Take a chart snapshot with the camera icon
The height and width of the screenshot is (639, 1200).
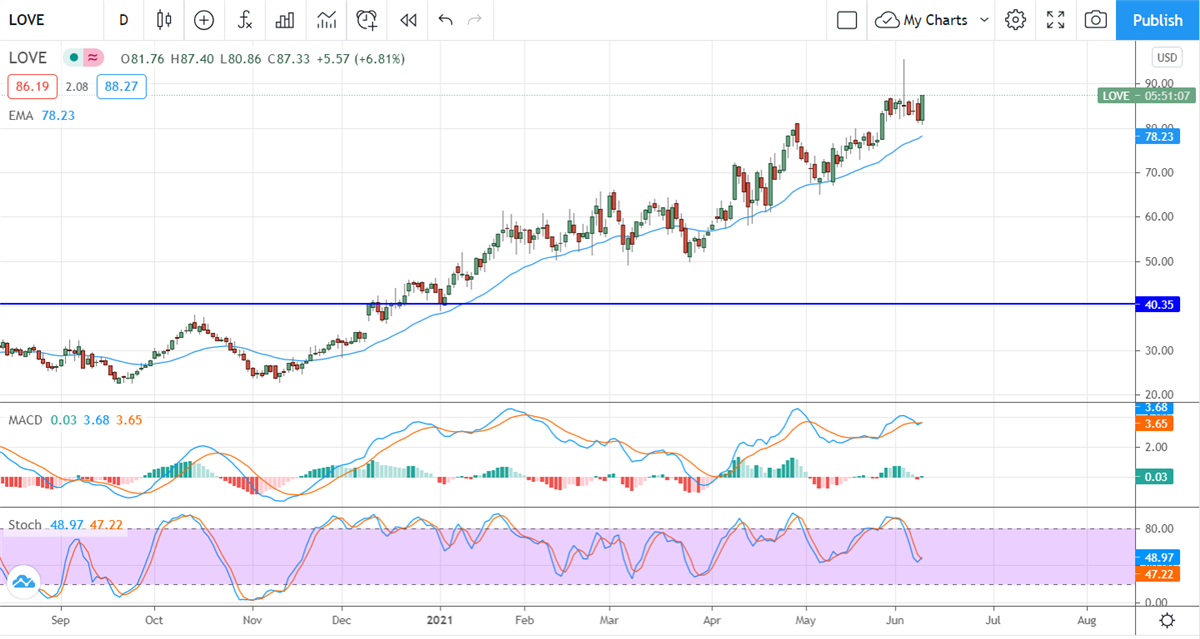pyautogui.click(x=1096, y=20)
